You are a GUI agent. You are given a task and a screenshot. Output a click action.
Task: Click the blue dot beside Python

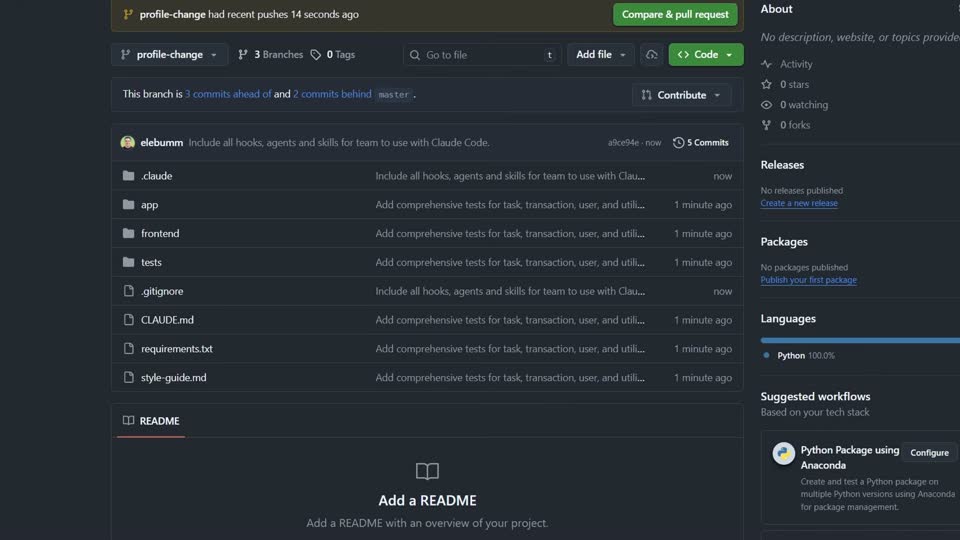click(766, 355)
